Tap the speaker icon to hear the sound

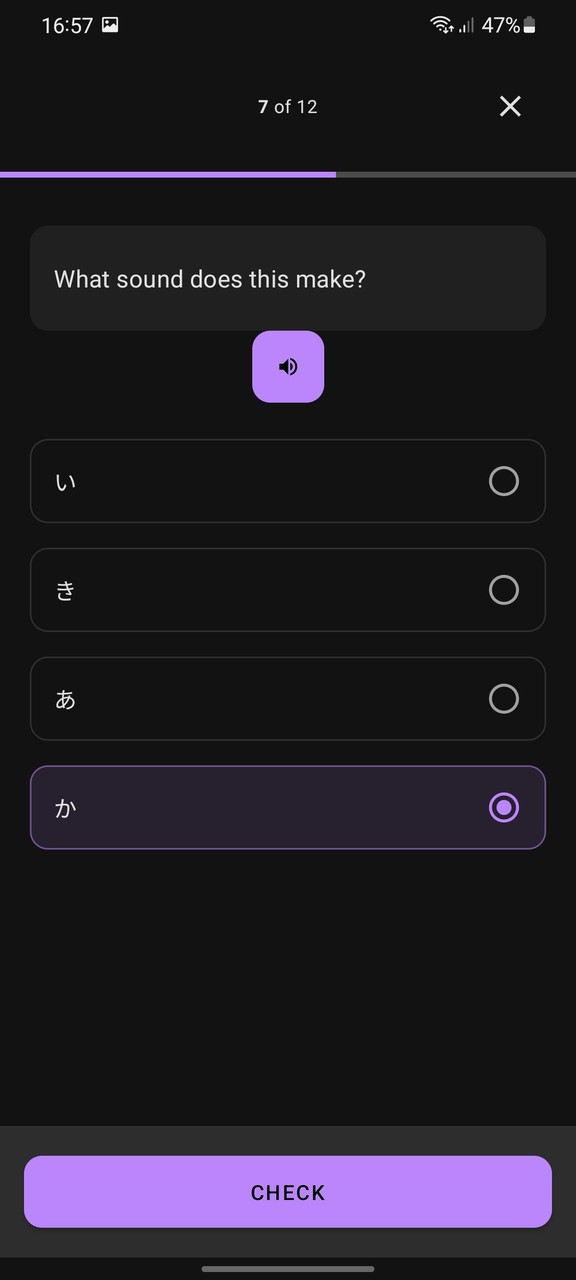(288, 366)
